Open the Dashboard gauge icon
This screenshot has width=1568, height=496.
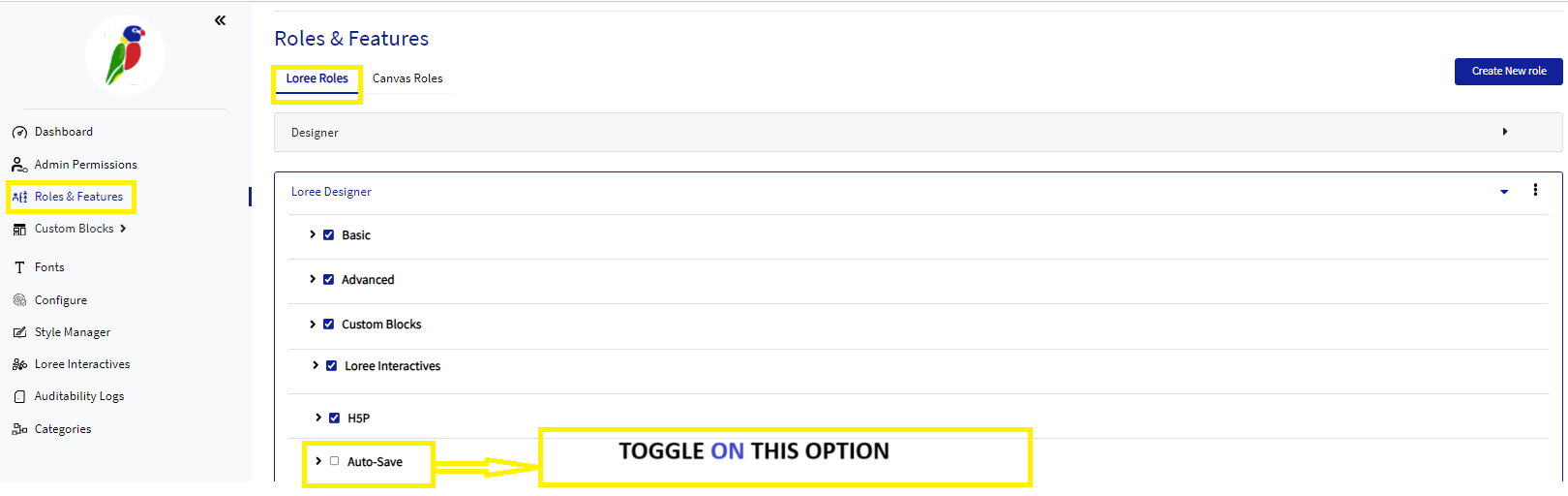pos(19,133)
